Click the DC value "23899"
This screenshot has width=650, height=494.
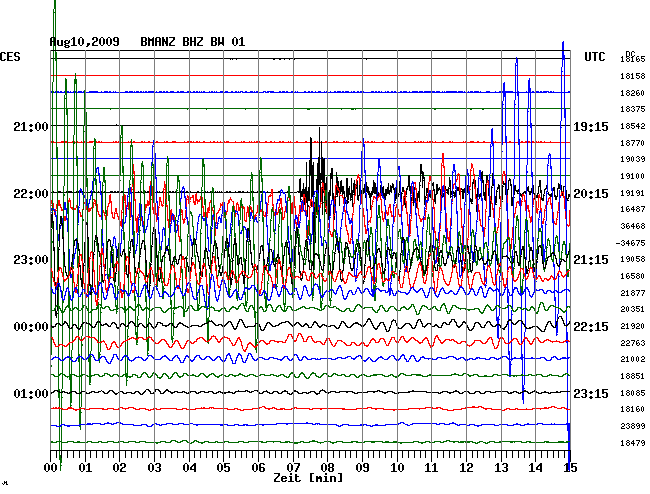(633, 426)
